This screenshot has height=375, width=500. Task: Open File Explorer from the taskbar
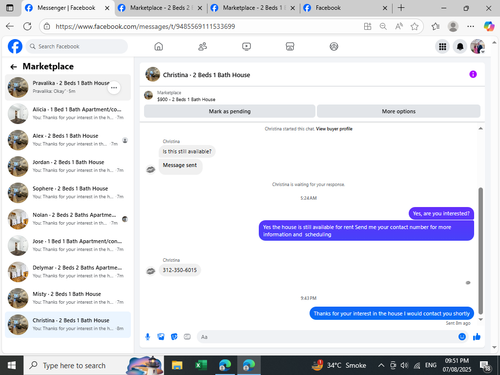[x=177, y=365]
